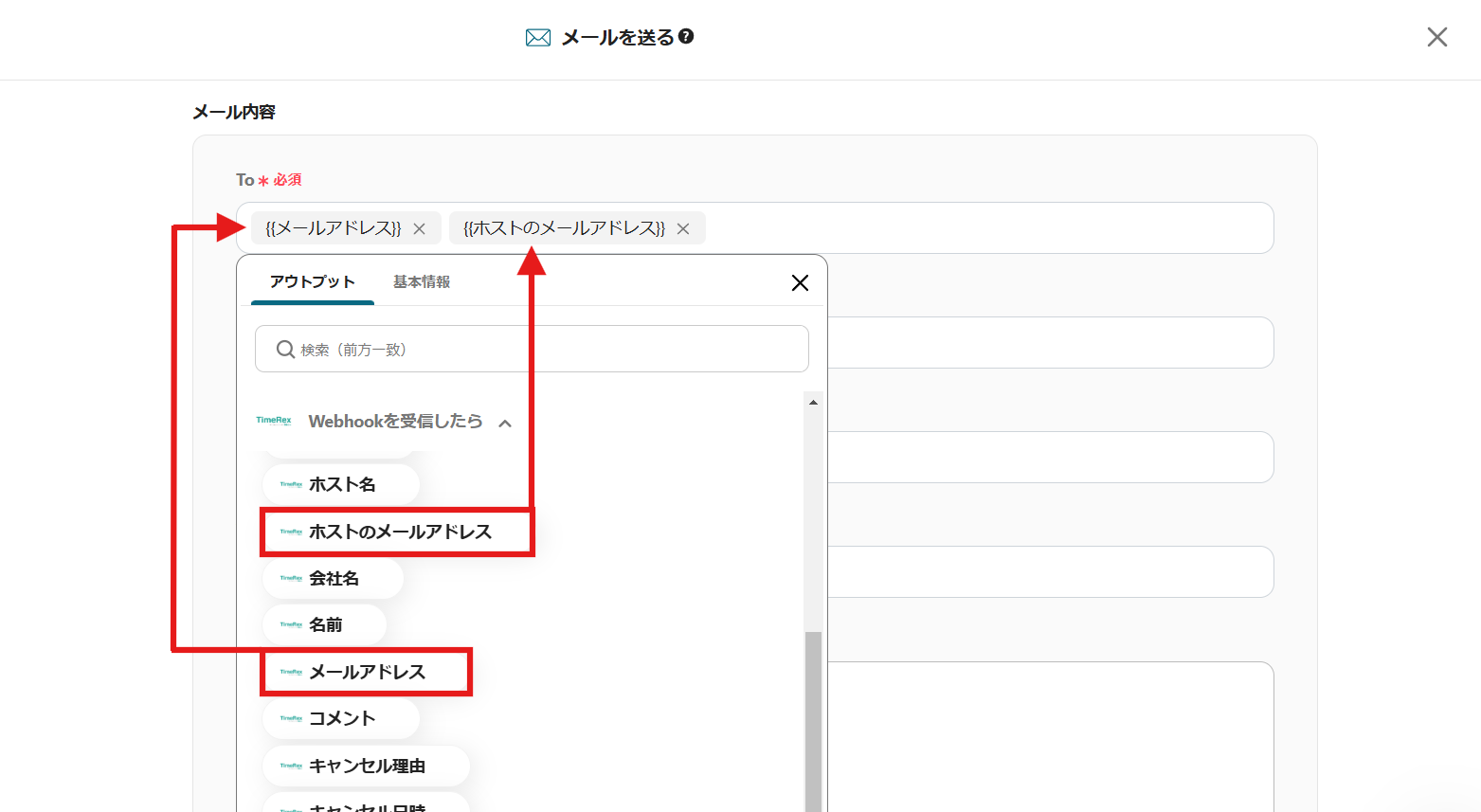Select the コメント output item

tap(341, 718)
